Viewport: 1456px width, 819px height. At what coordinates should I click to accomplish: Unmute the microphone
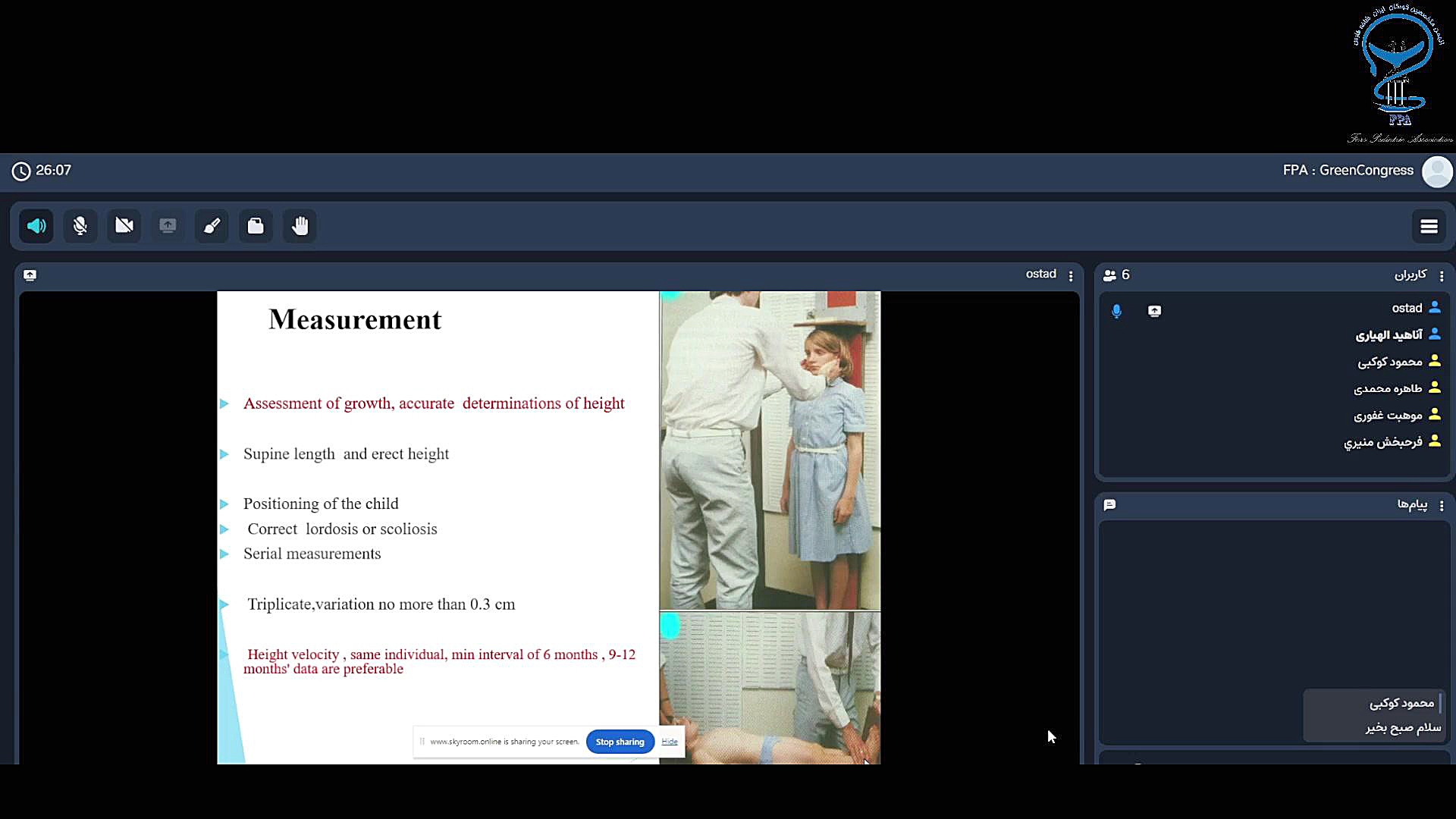click(80, 226)
